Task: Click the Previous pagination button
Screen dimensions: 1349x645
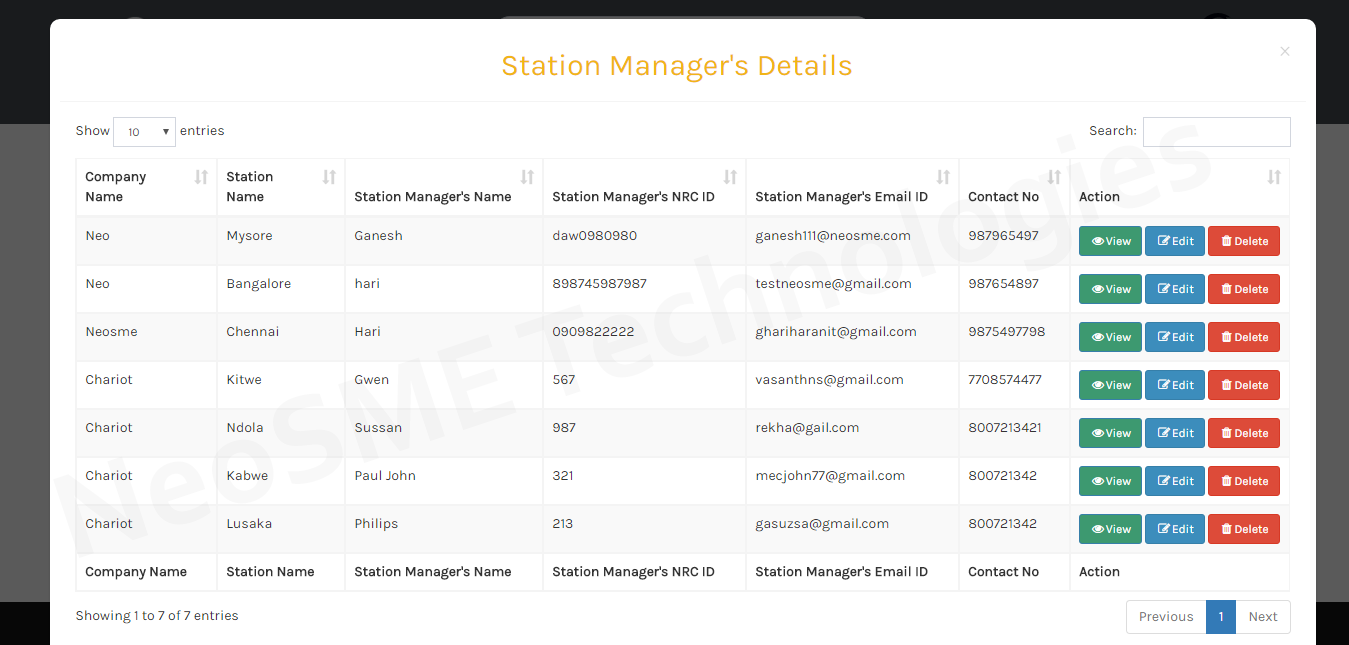Action: click(1165, 617)
